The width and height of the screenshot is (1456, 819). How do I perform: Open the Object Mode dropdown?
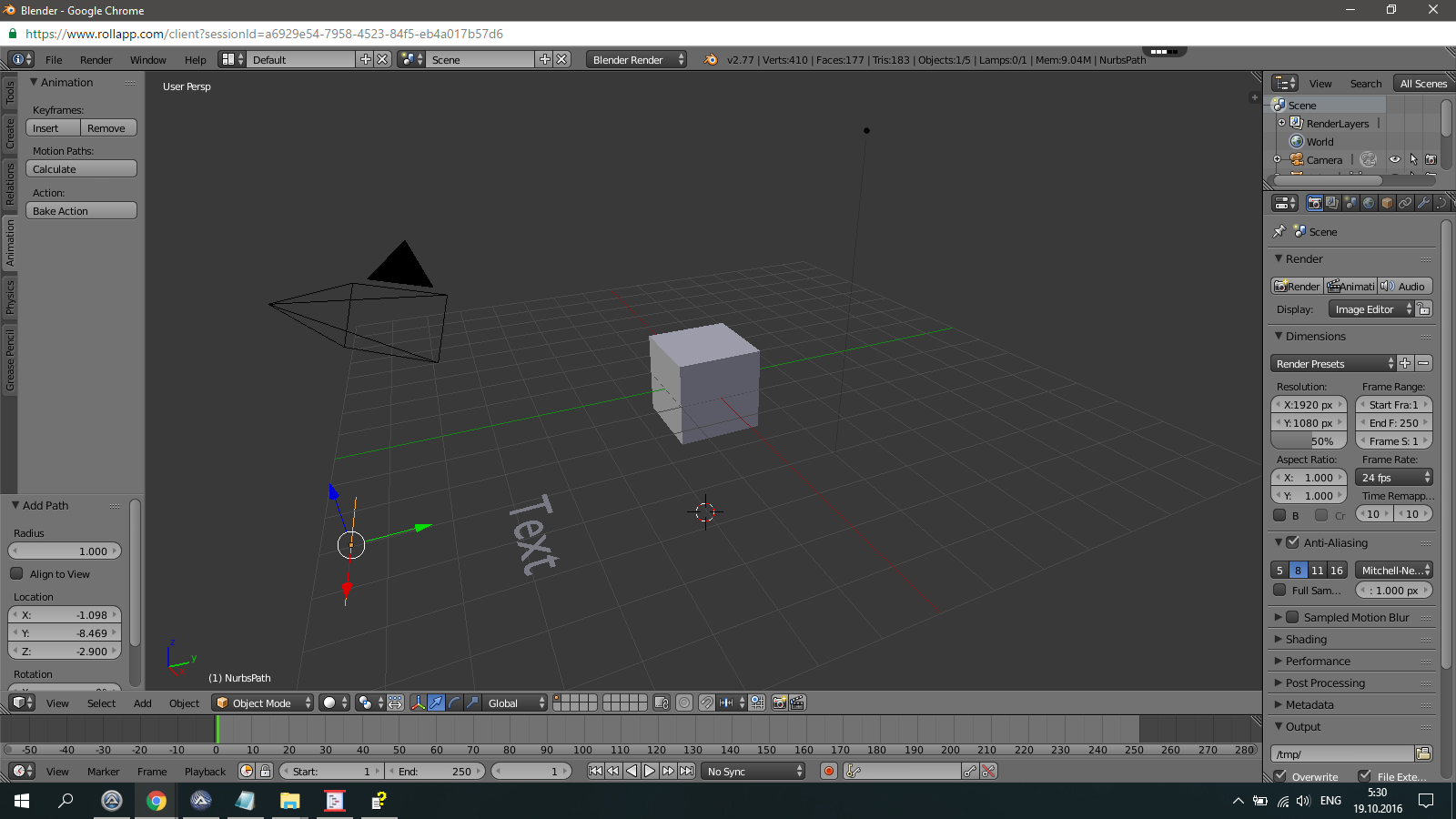pyautogui.click(x=262, y=703)
